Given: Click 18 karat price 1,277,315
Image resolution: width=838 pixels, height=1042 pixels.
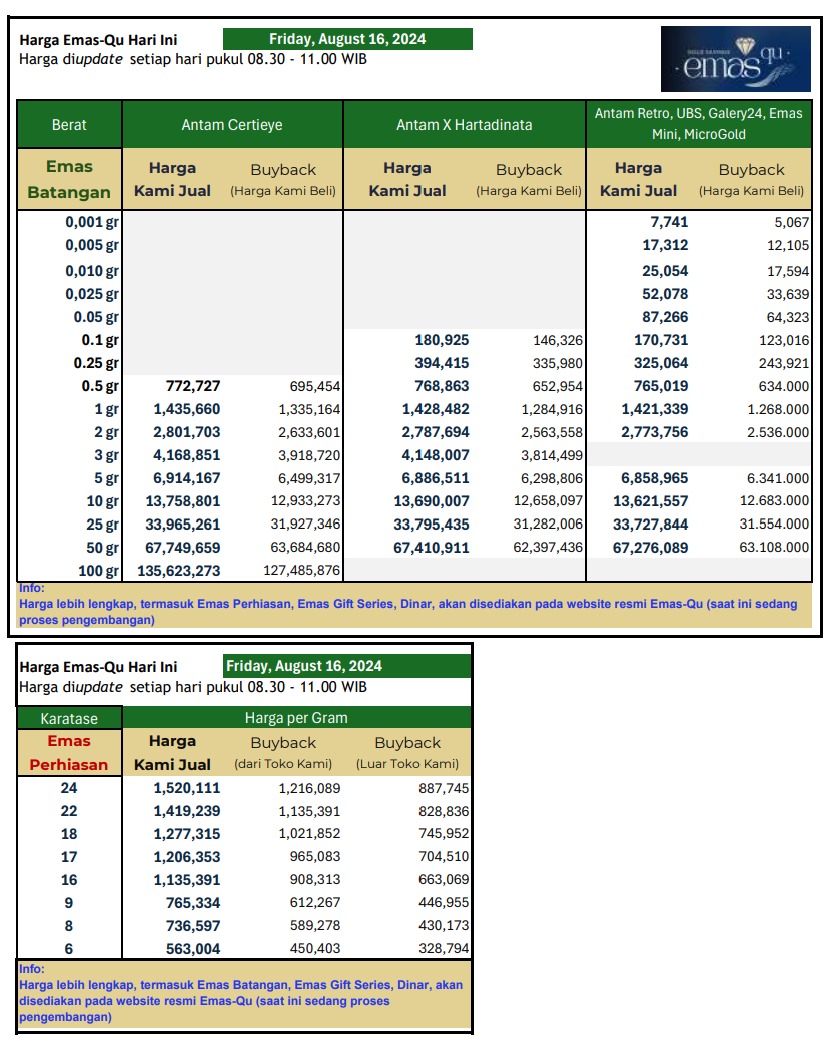Looking at the screenshot, I should coord(187,834).
